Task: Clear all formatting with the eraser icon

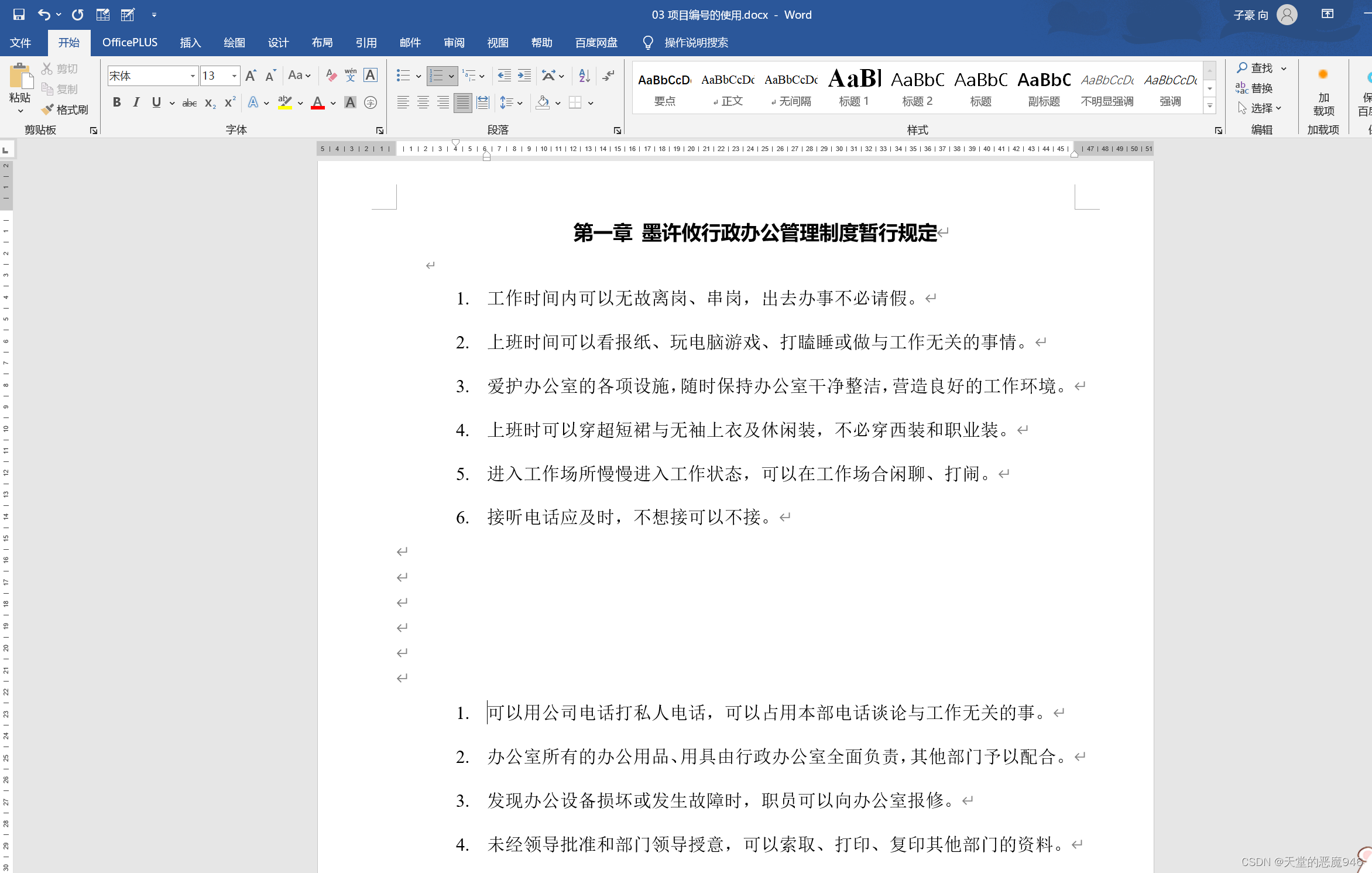Action: coord(331,76)
